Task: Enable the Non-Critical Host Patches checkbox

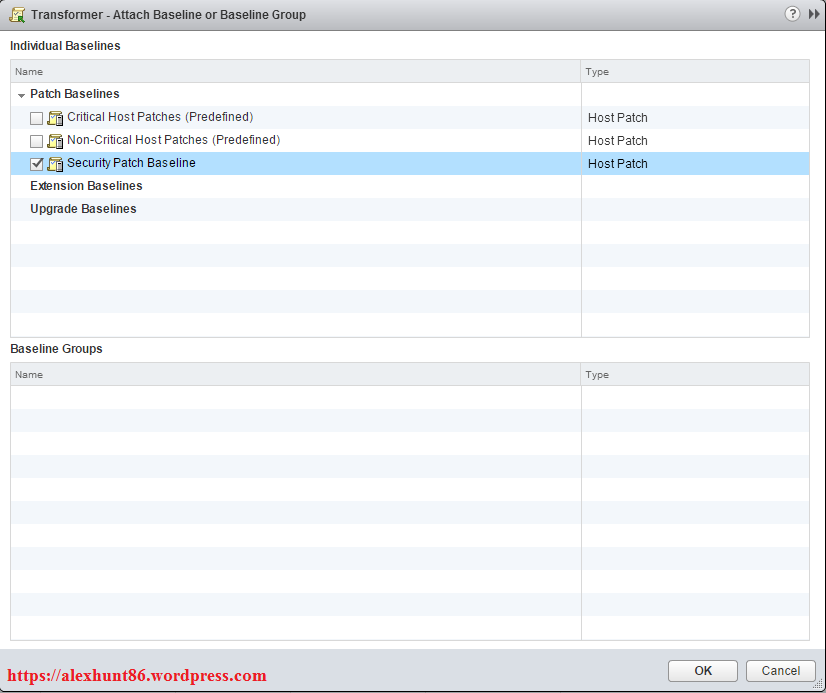Action: coord(37,141)
